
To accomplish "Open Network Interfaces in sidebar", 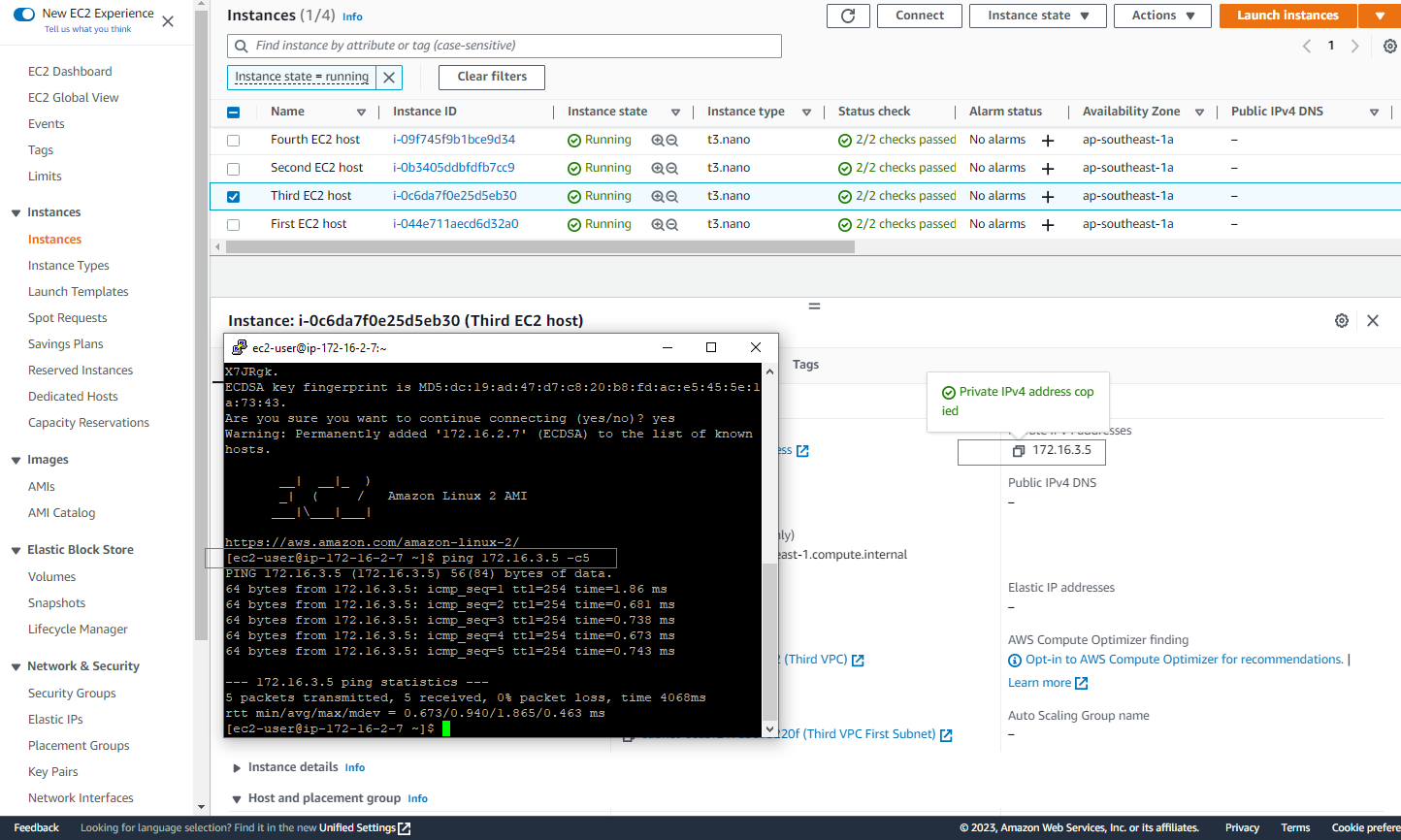I will coord(81,798).
